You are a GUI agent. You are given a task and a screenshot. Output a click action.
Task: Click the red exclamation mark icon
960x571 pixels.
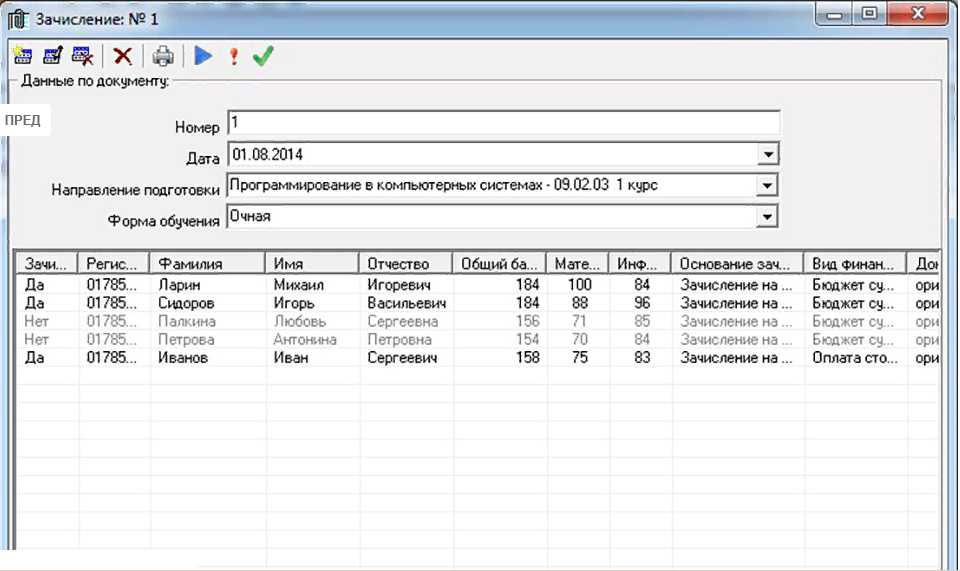pos(234,57)
